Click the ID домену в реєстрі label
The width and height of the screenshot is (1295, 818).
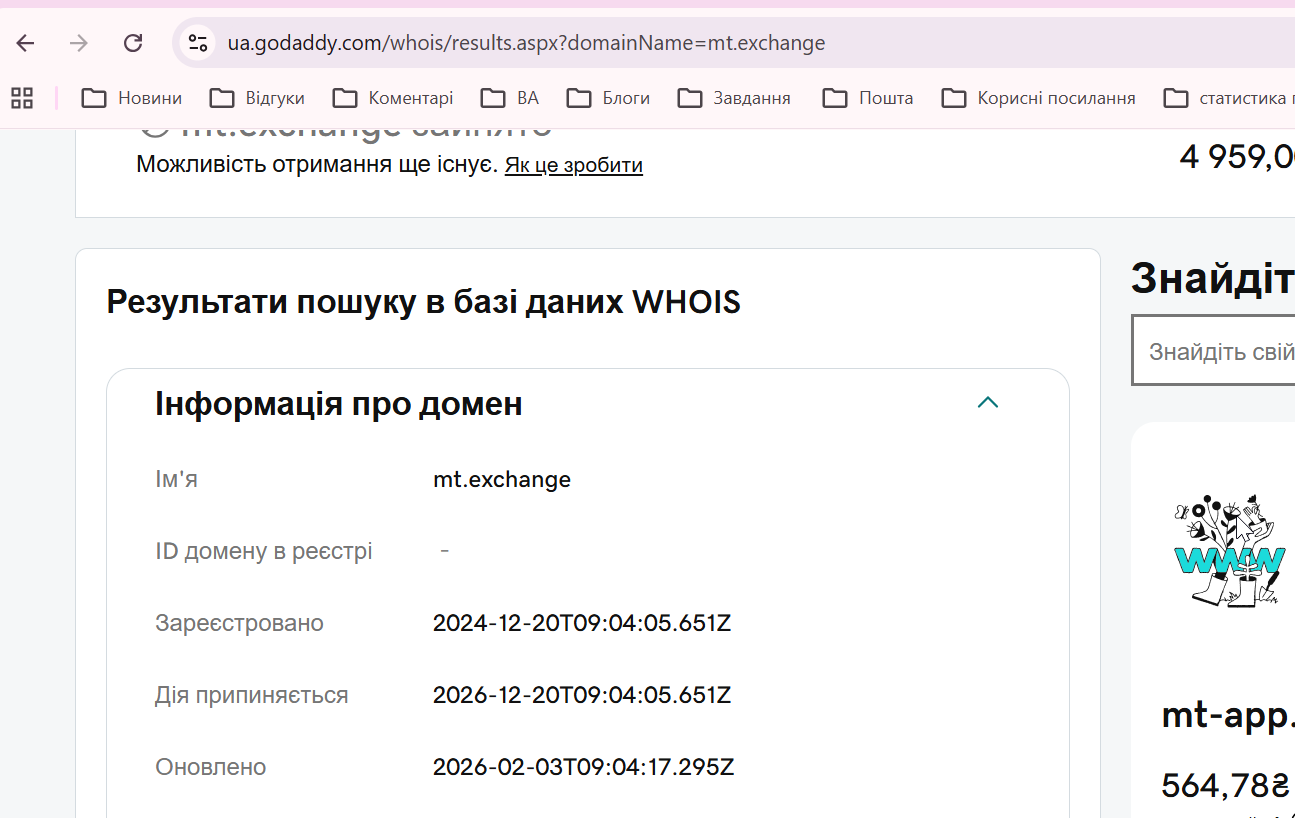click(x=264, y=551)
